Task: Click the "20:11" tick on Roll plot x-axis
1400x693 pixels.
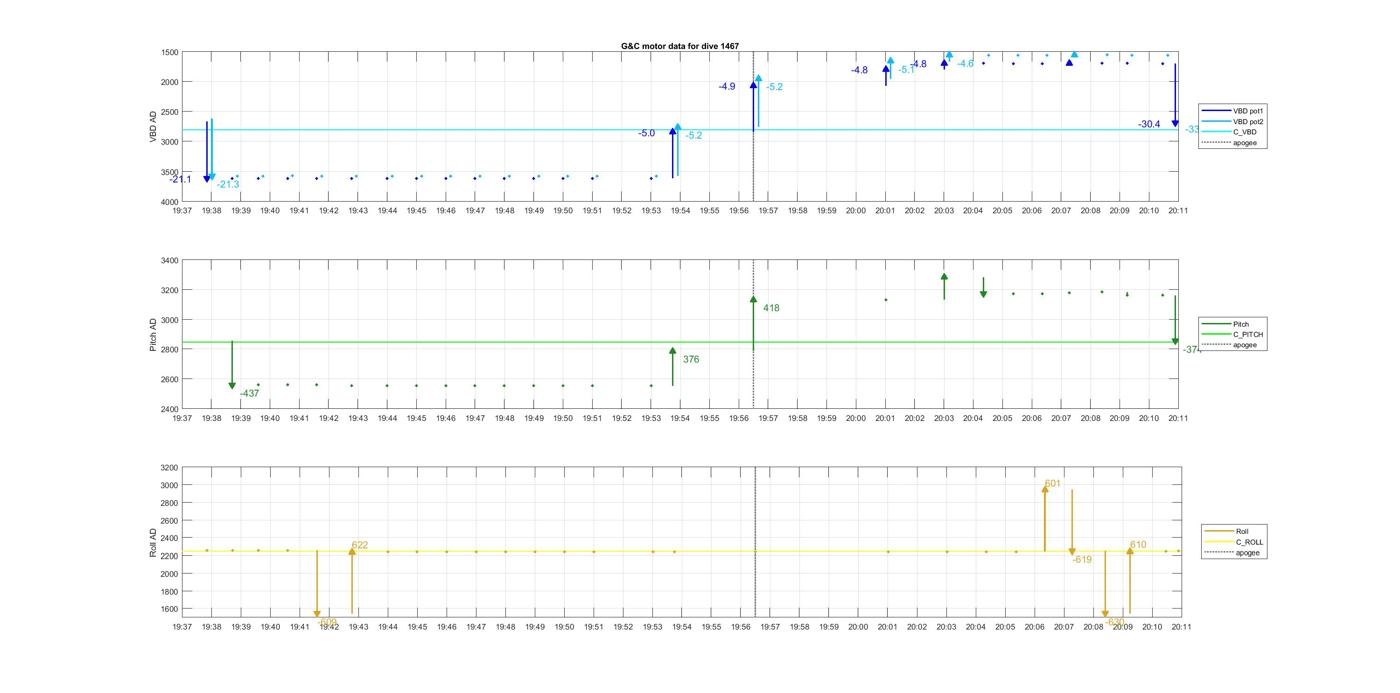Action: (1181, 627)
